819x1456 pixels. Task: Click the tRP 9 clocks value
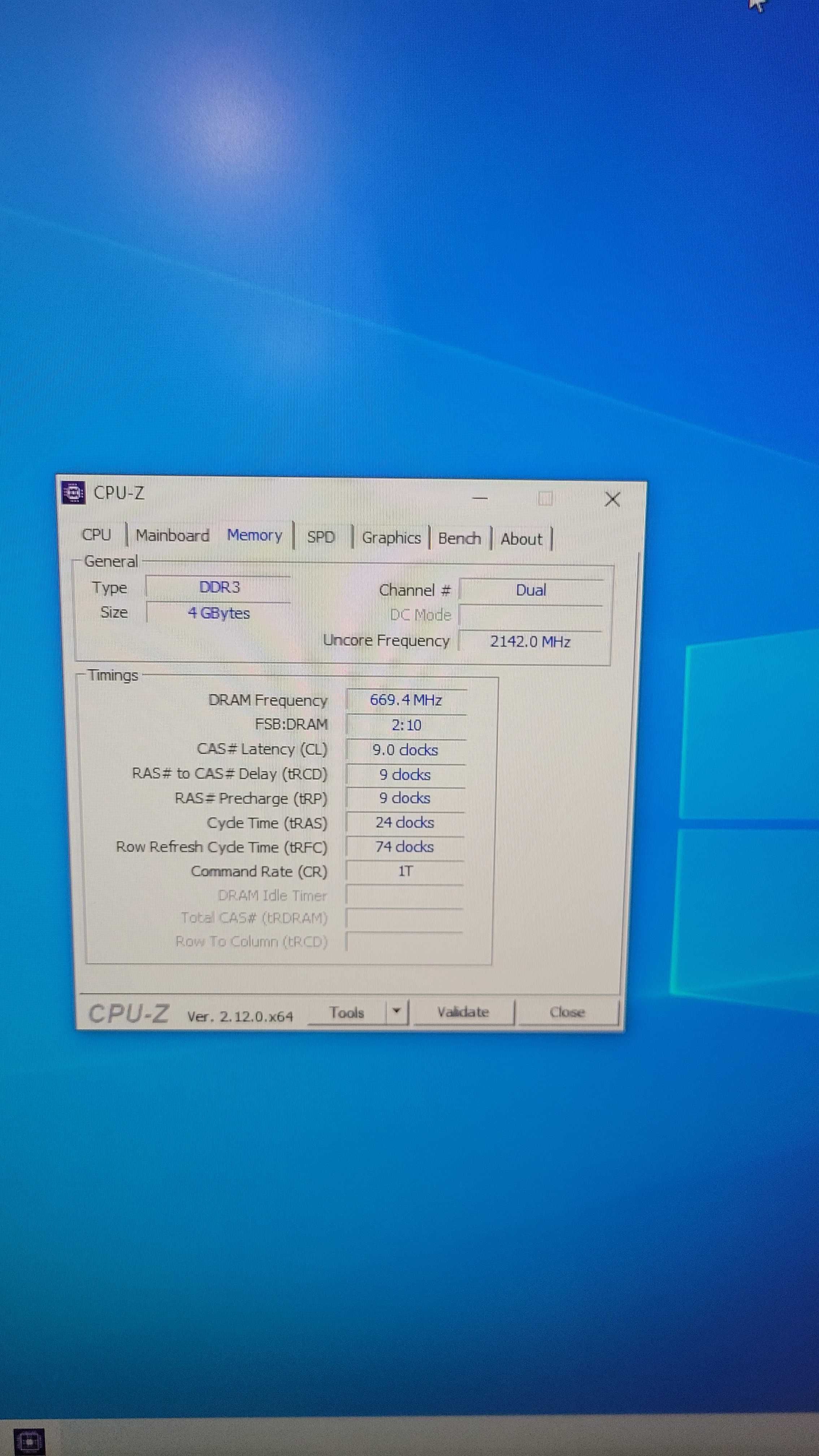tap(405, 798)
